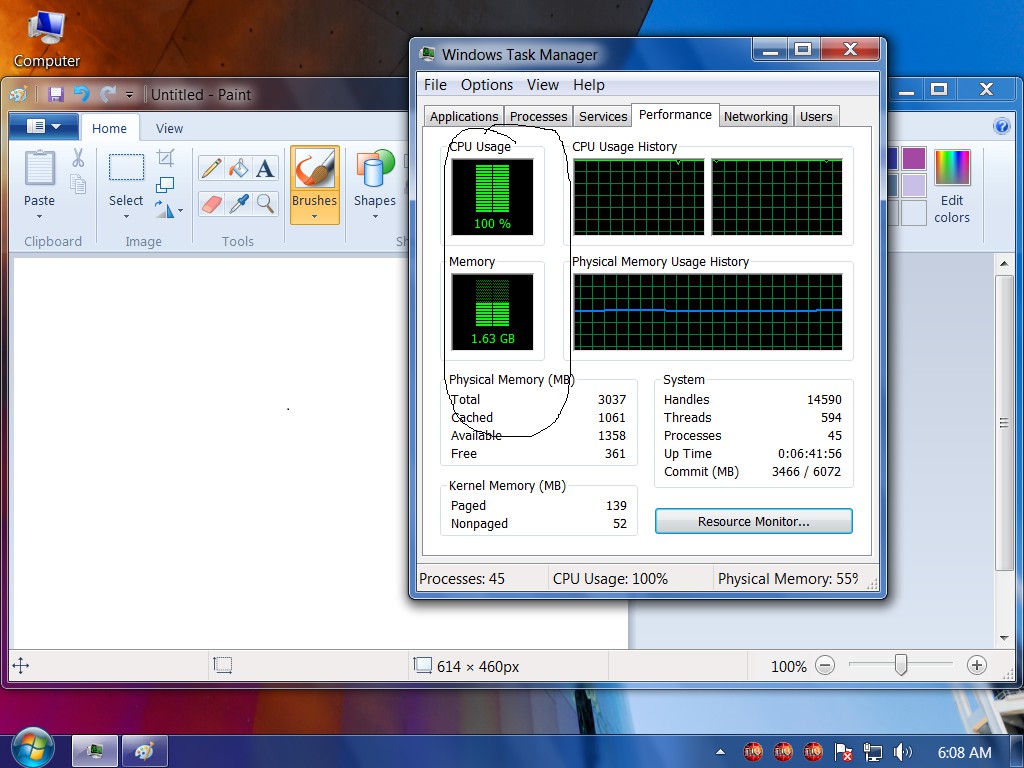Viewport: 1024px width, 768px height.
Task: Expand the Shapes gallery
Action: point(375,216)
